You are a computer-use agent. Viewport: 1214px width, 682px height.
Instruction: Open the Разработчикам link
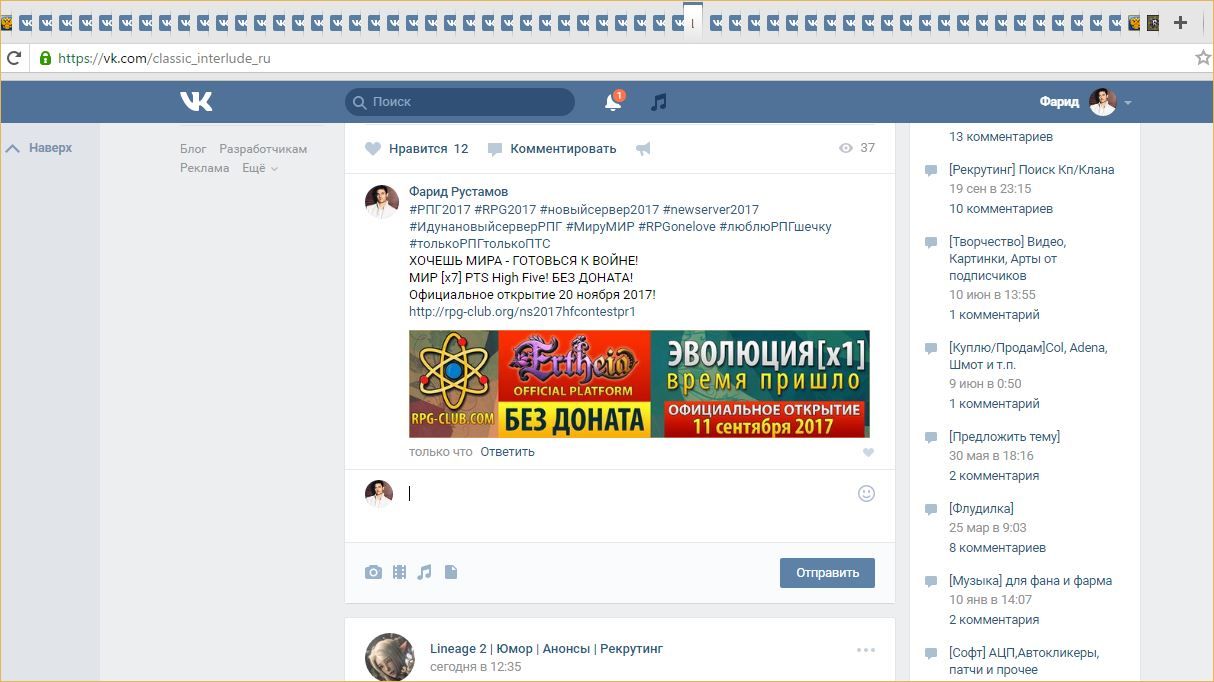click(263, 149)
